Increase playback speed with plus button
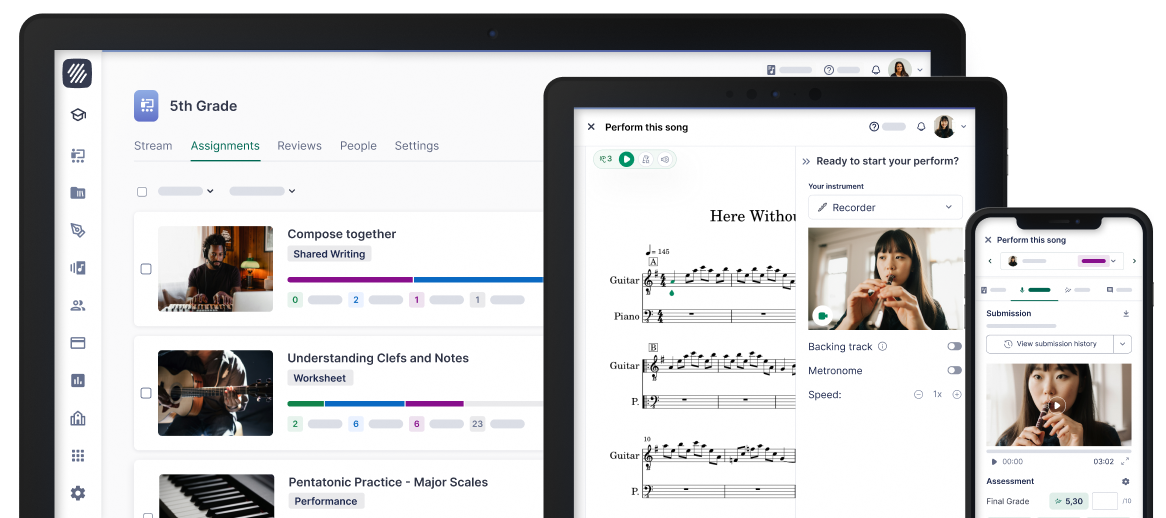Viewport: 1166px width, 518px height. click(957, 395)
